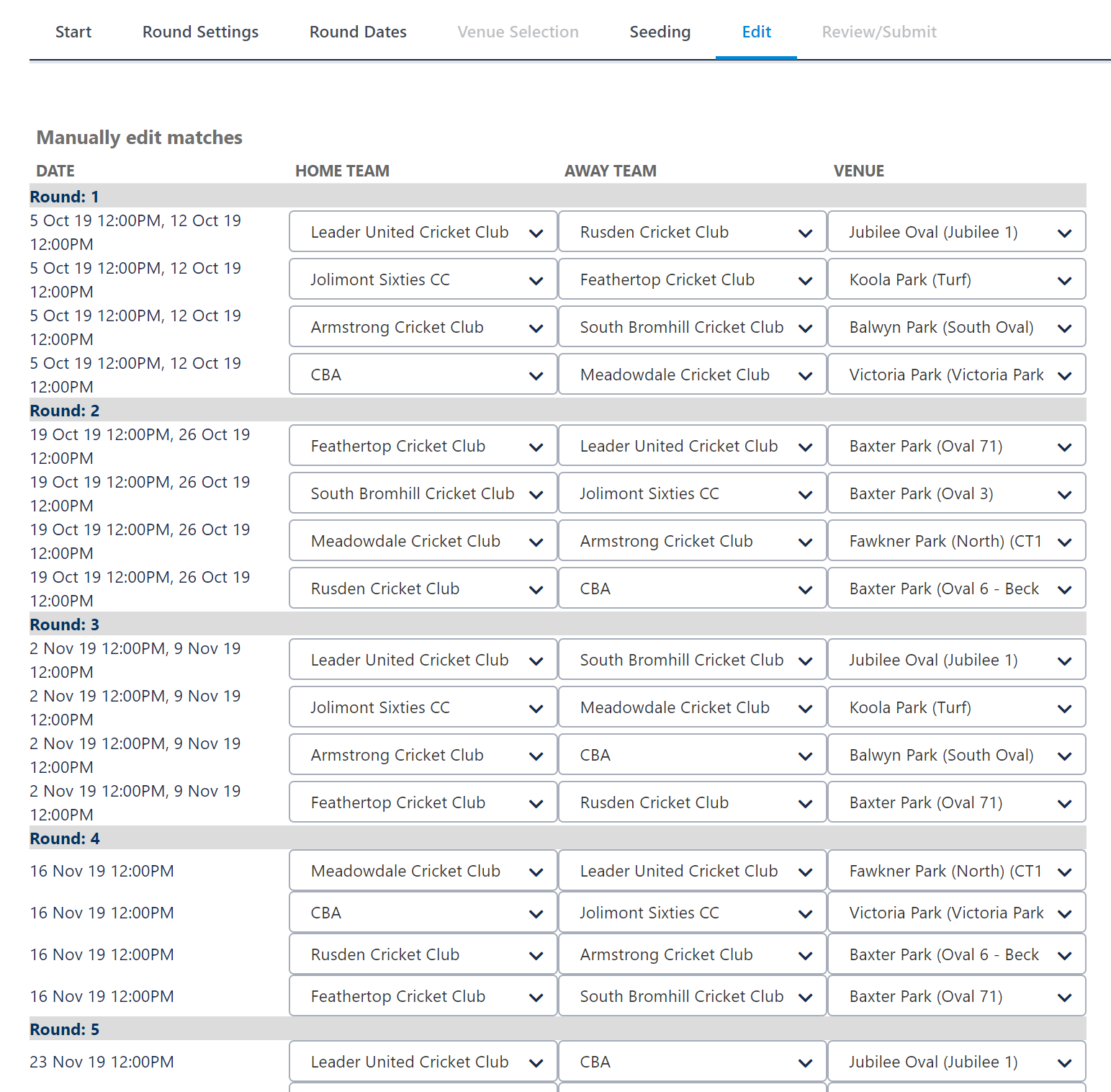This screenshot has height=1092, width=1111.
Task: Open Round 2 Fawkner Park (North) venue dropdown
Action: [x=957, y=540]
